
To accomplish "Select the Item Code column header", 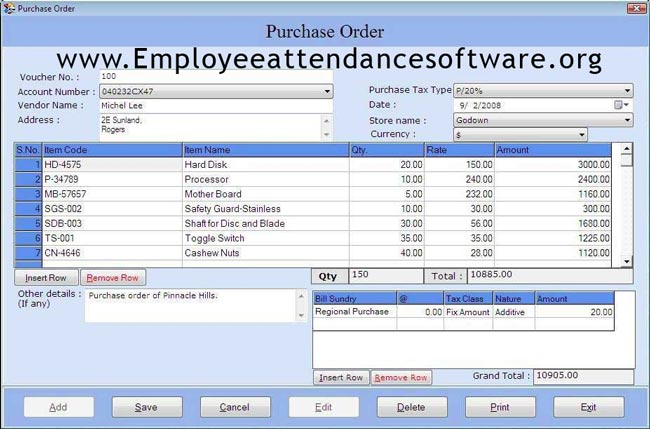I will click(x=112, y=150).
